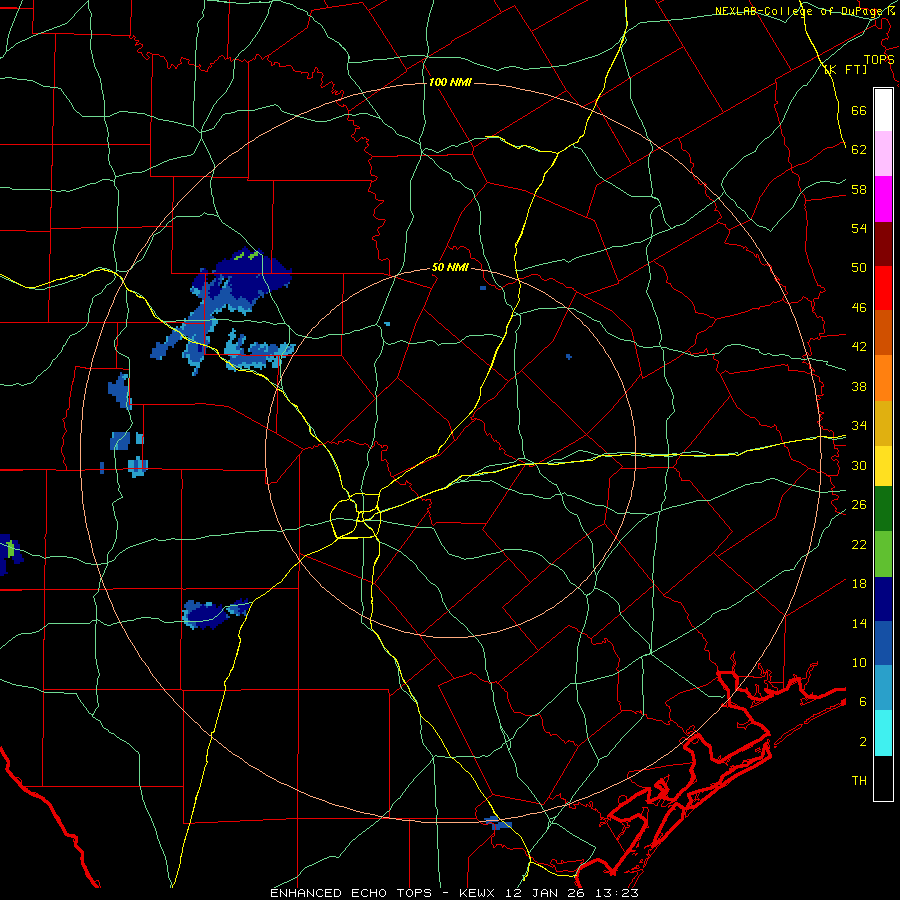Select the bright red legend swatch

coord(883,288)
